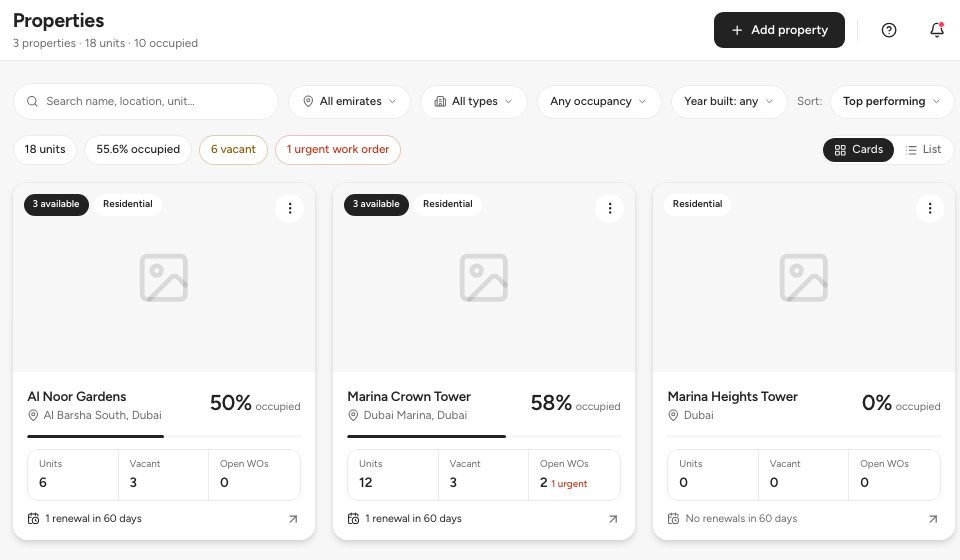Click 3 available badge on Al Noor Gardens

coord(56,204)
